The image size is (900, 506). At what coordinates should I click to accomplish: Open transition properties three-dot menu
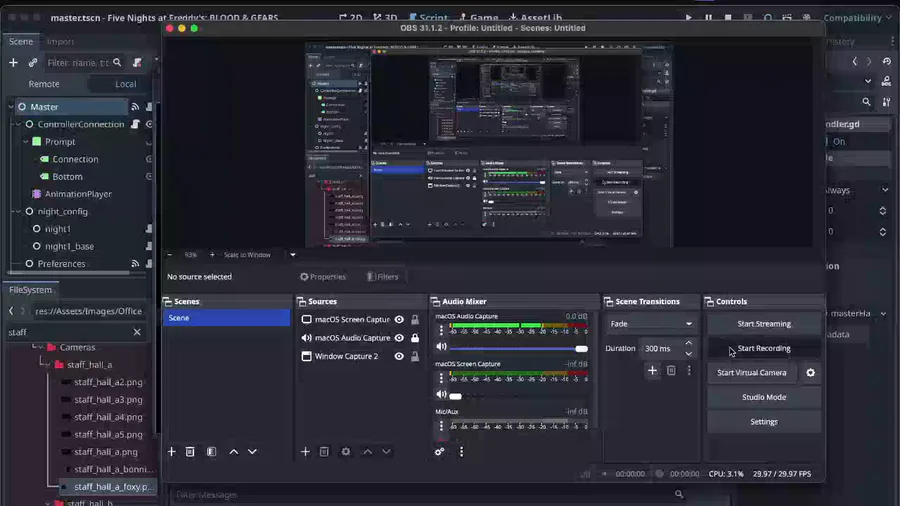coord(689,371)
